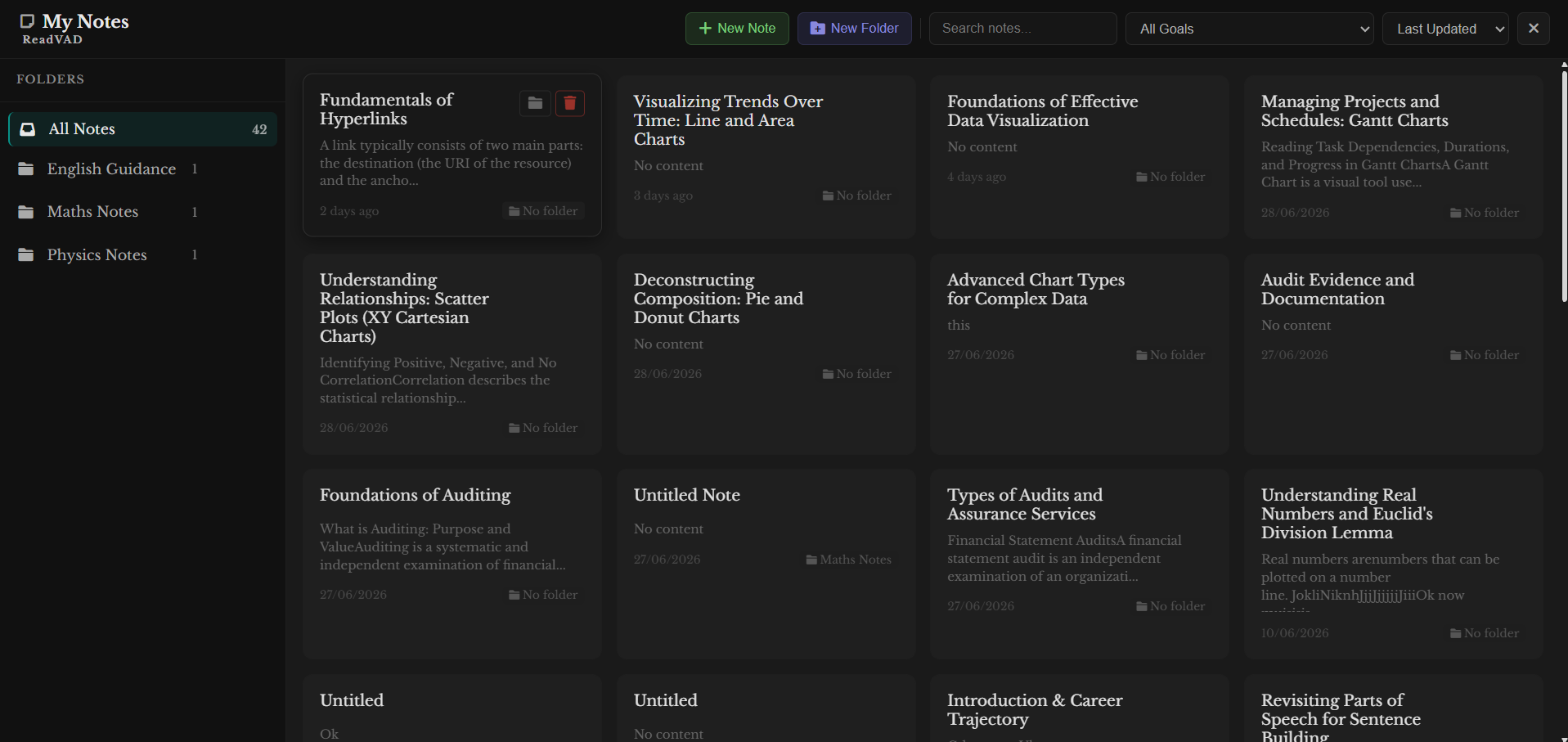The height and width of the screenshot is (742, 1568).
Task: Click the New Note button
Action: tap(737, 29)
